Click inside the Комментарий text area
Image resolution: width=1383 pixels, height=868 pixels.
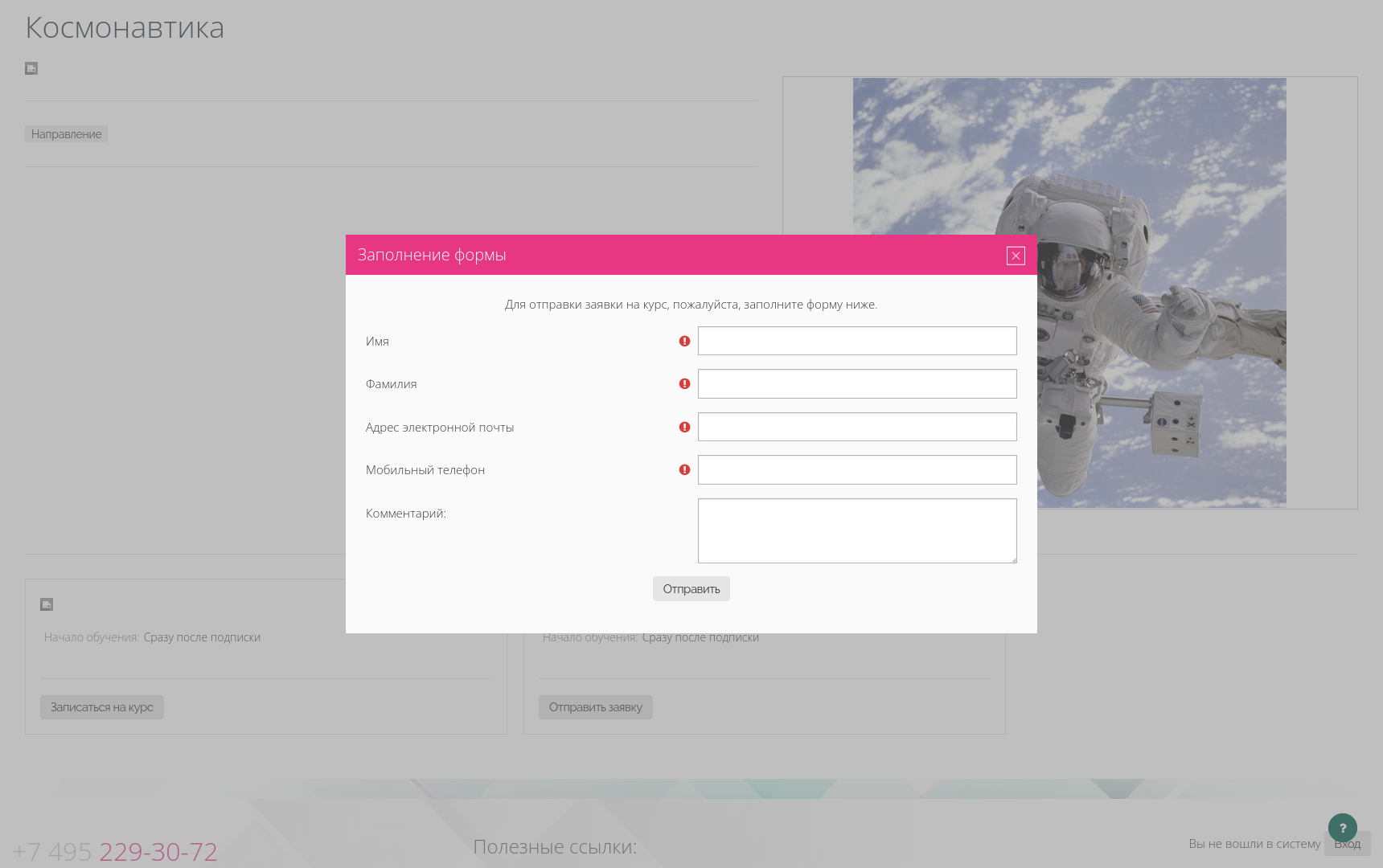[x=856, y=530]
